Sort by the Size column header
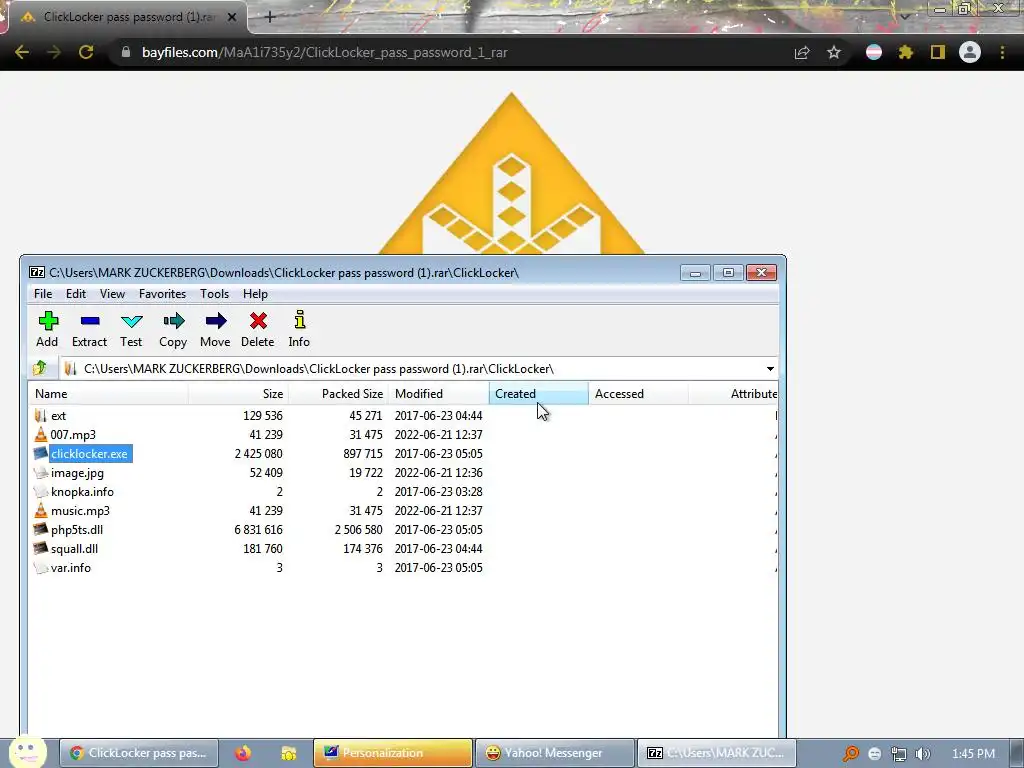The width and height of the screenshot is (1024, 768). 238,394
